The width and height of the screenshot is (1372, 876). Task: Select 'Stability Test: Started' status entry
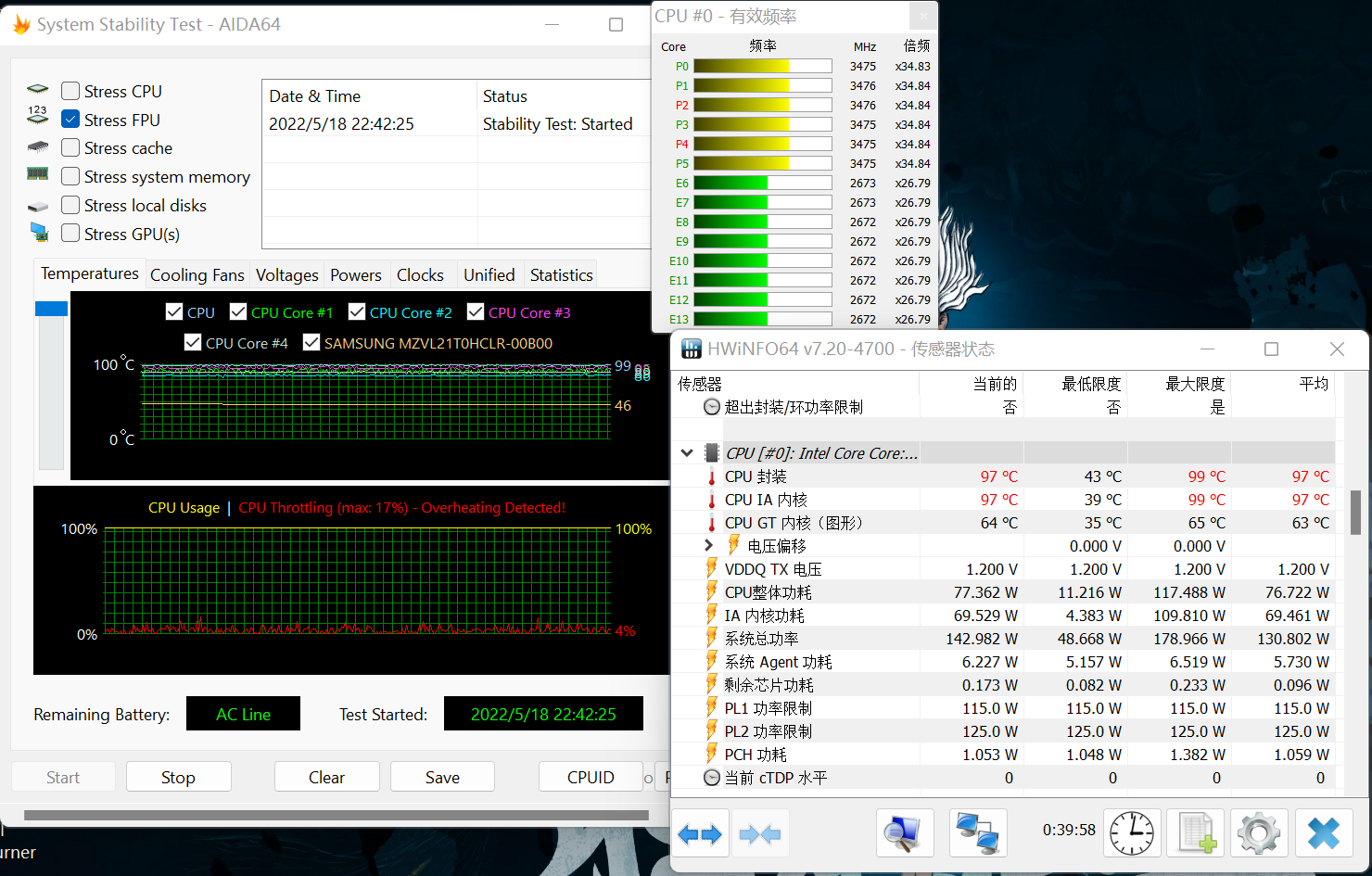click(557, 124)
